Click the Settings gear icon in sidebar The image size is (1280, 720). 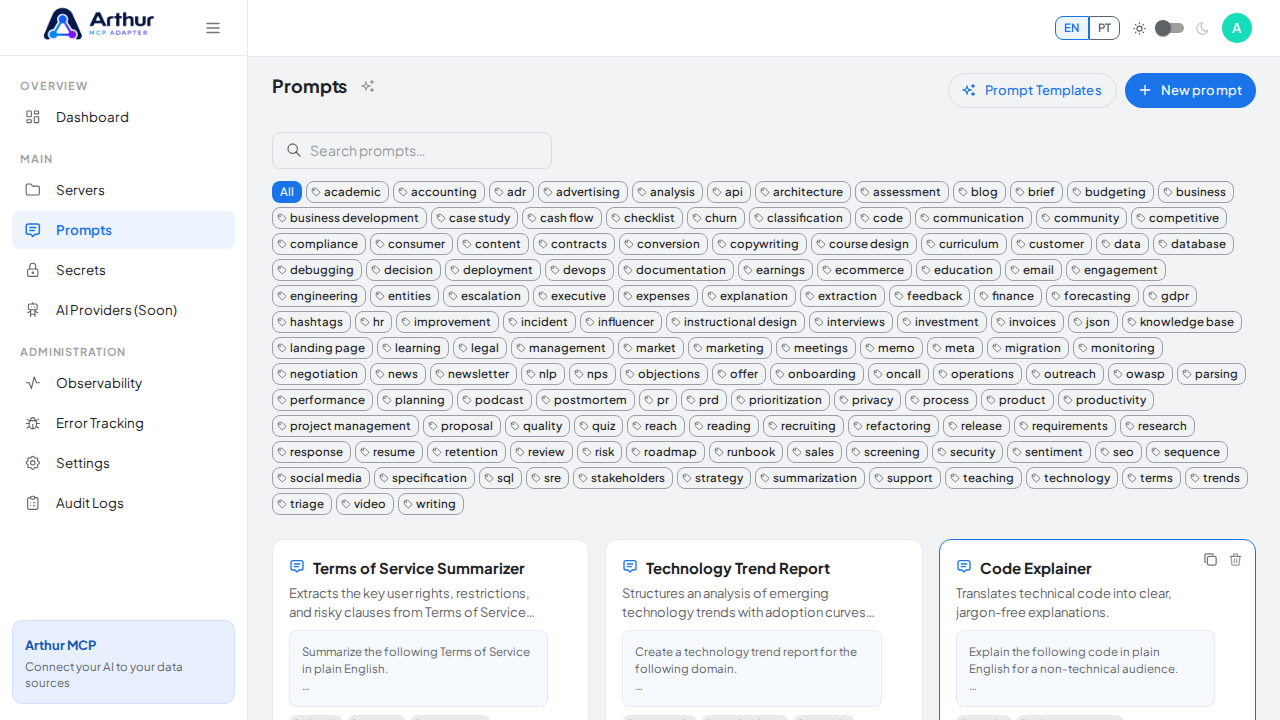pos(33,463)
